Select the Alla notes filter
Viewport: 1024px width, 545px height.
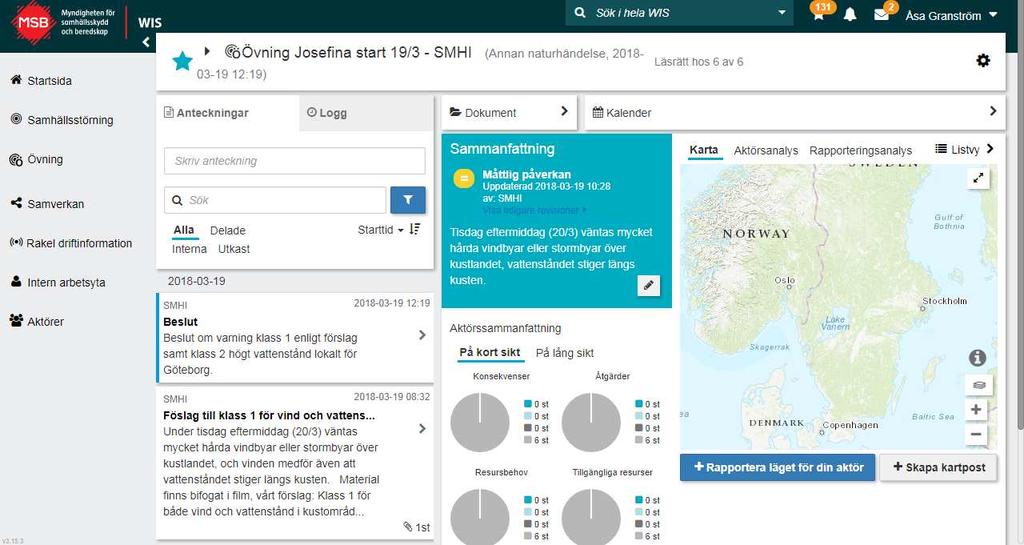[x=184, y=230]
